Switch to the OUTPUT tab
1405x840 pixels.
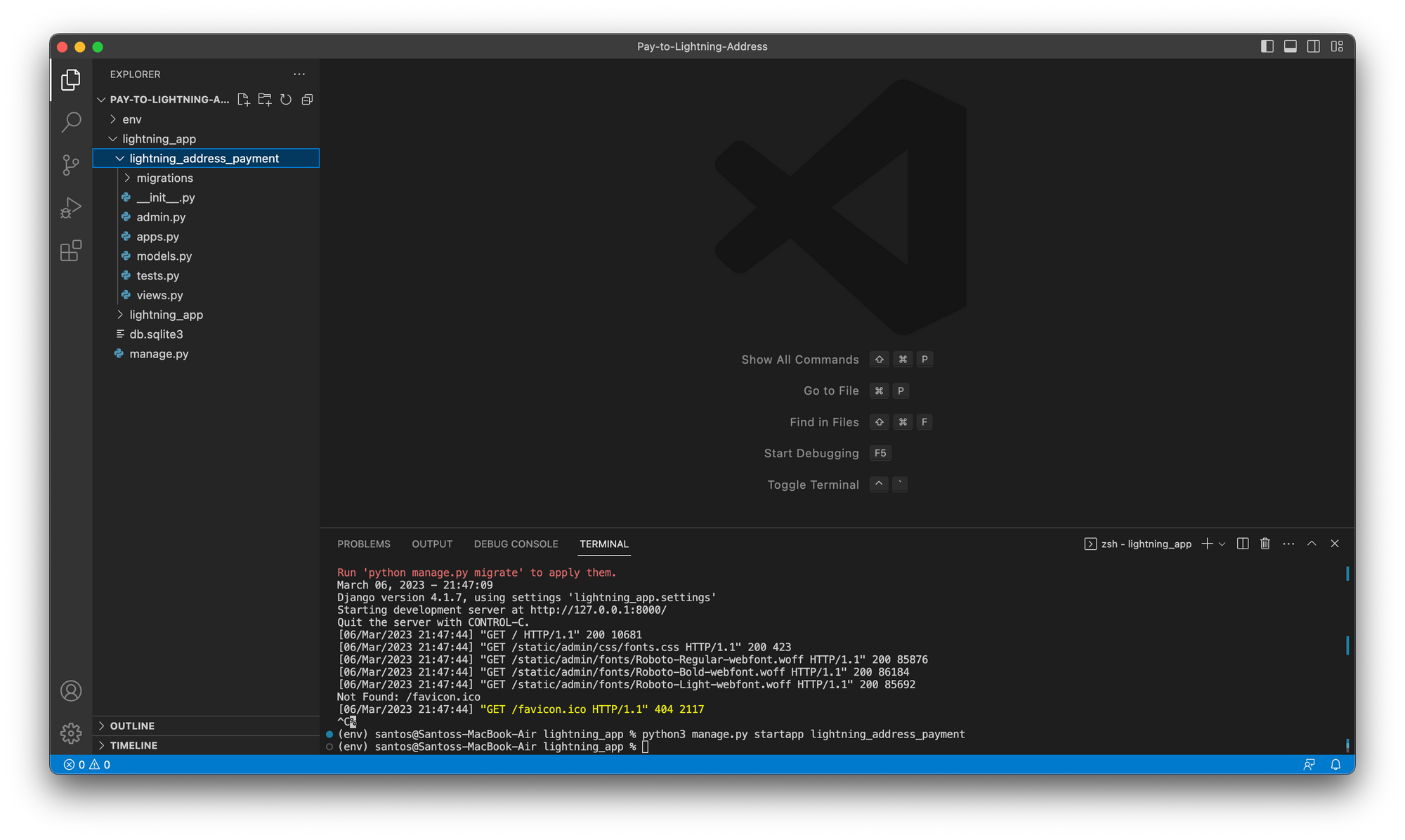coord(432,544)
